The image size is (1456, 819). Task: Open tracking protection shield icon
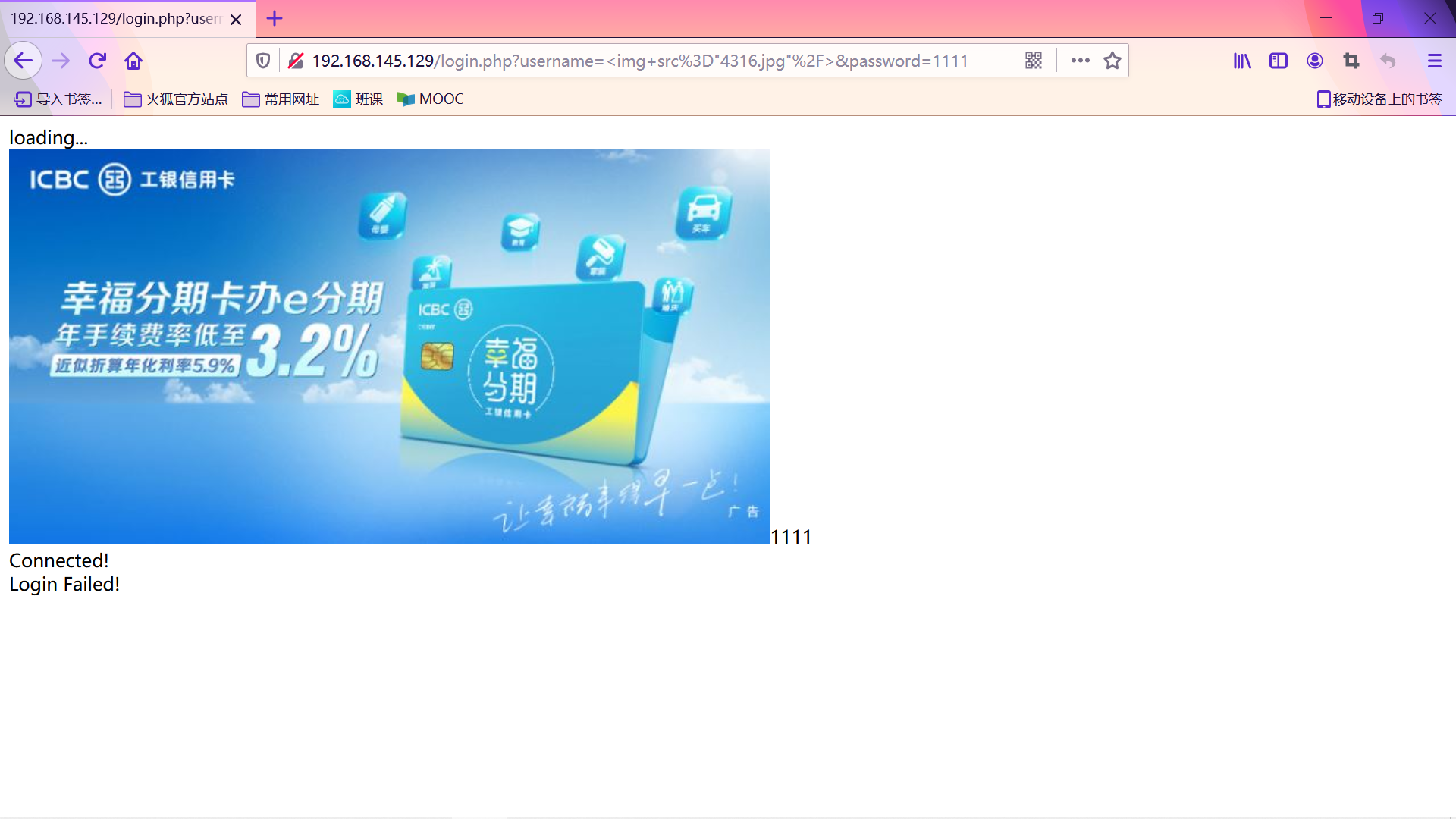(263, 61)
